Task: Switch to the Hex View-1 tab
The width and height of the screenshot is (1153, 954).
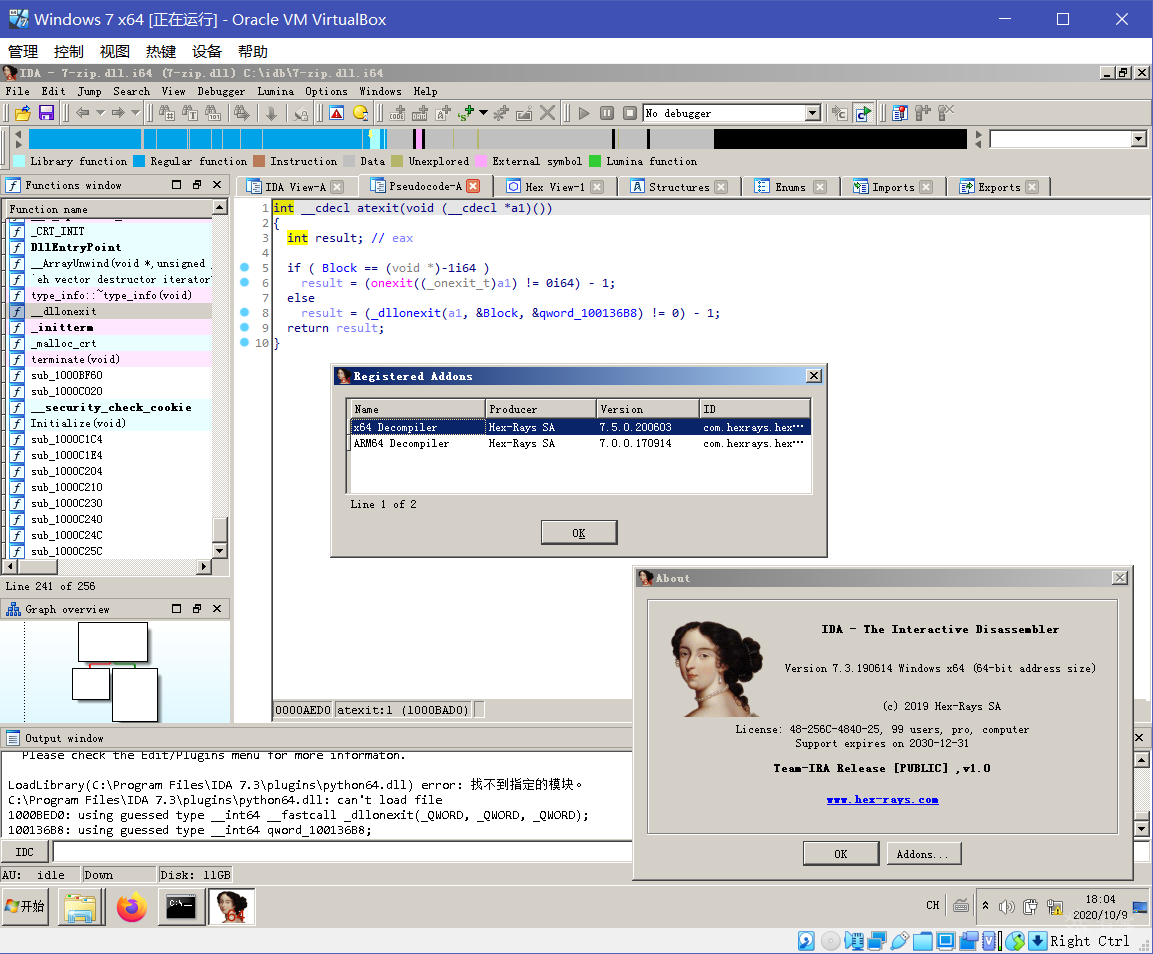Action: [554, 188]
